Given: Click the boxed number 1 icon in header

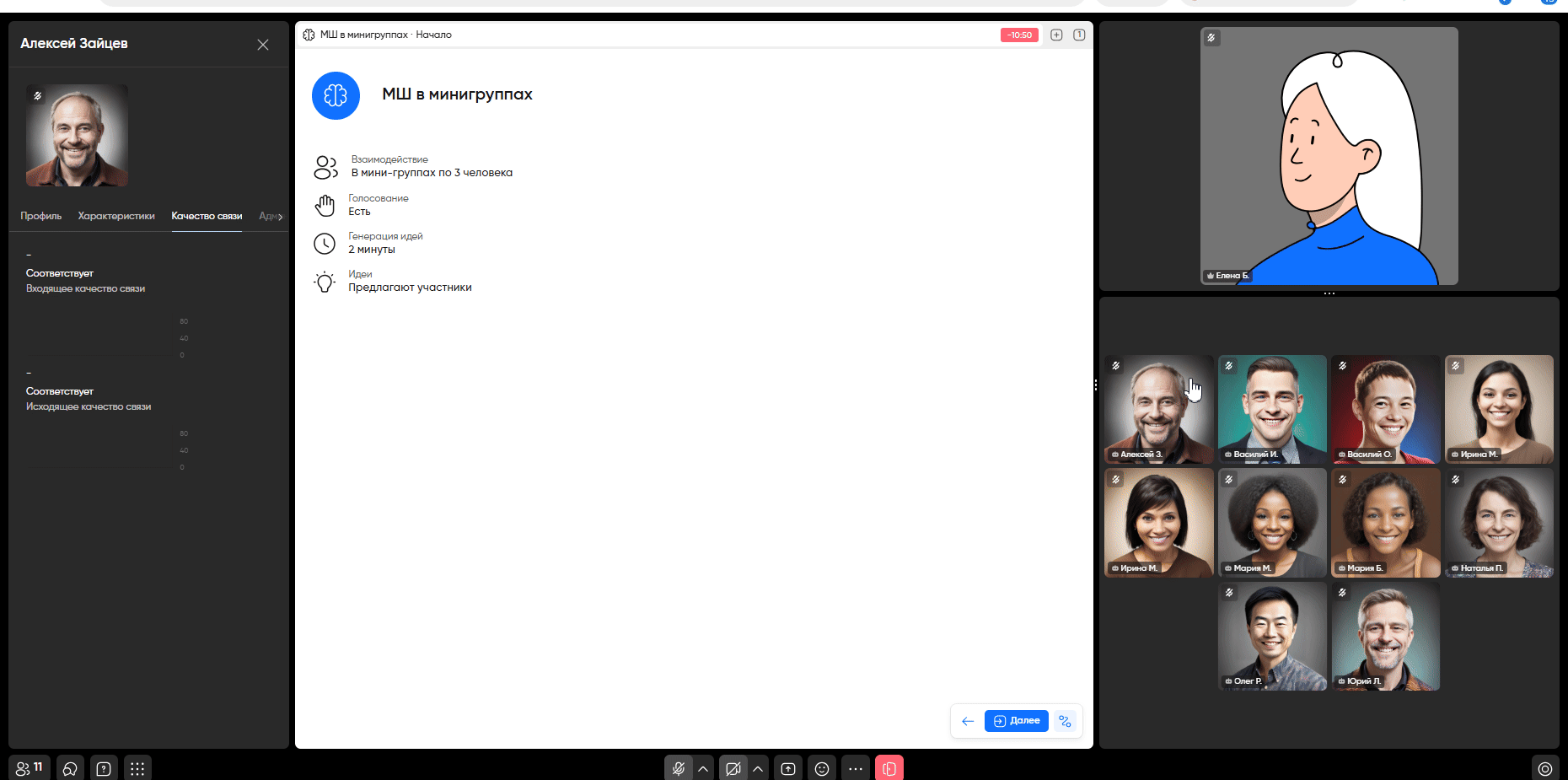Looking at the screenshot, I should [x=1079, y=35].
